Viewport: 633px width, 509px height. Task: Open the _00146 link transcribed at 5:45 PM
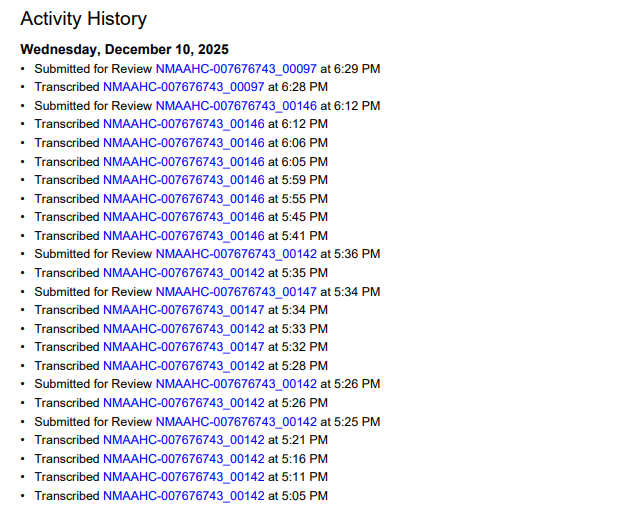[x=183, y=217]
